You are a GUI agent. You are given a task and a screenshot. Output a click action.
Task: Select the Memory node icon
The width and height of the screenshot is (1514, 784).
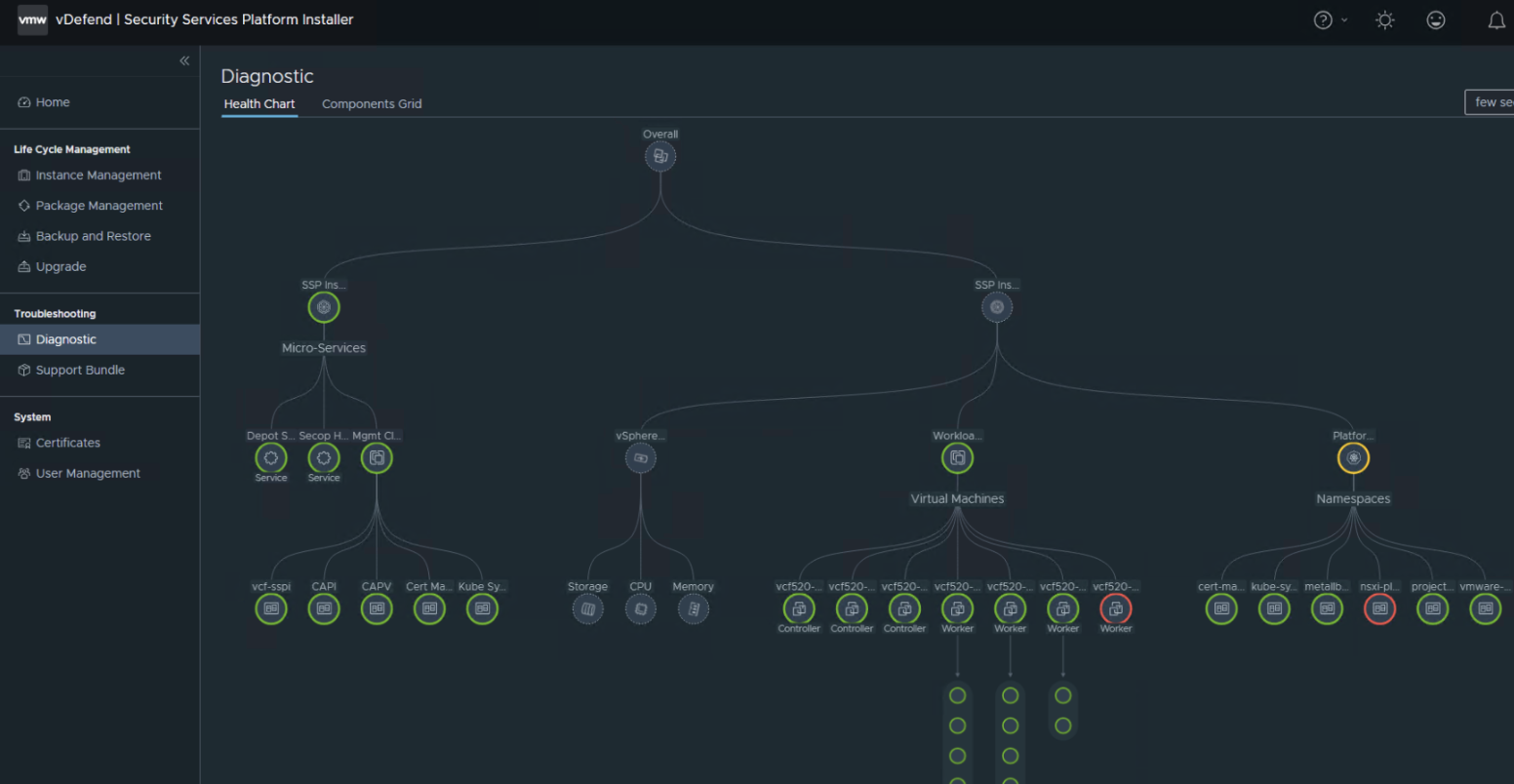(x=694, y=608)
